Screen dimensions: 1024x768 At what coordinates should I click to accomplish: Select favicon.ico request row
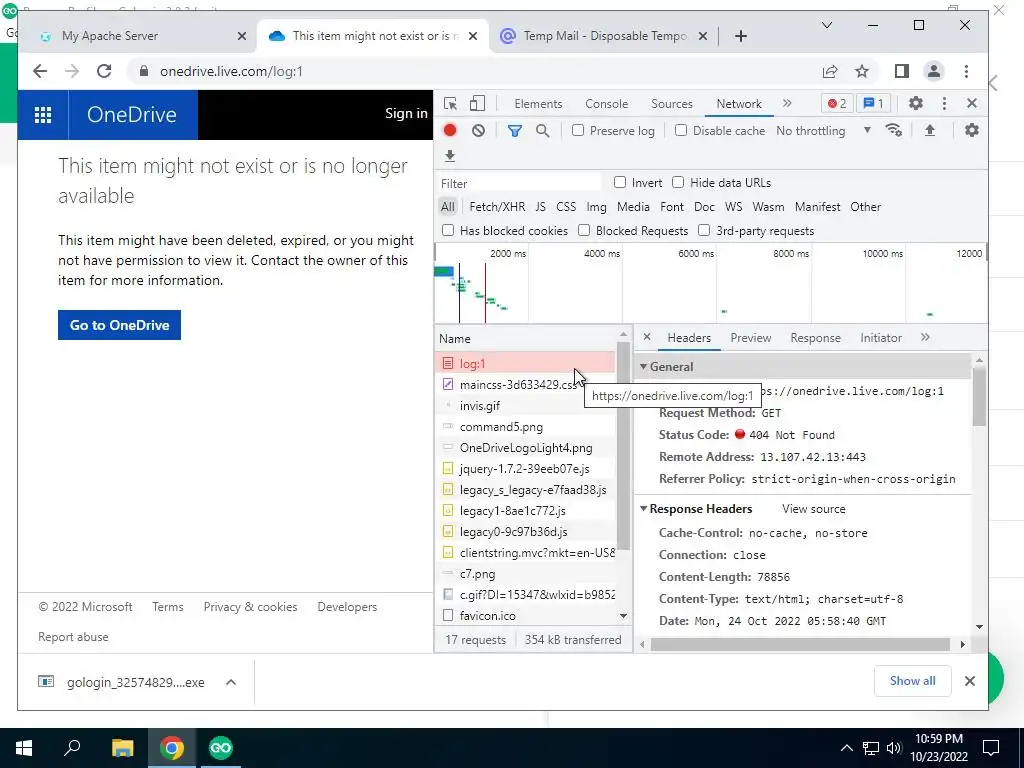[526, 615]
